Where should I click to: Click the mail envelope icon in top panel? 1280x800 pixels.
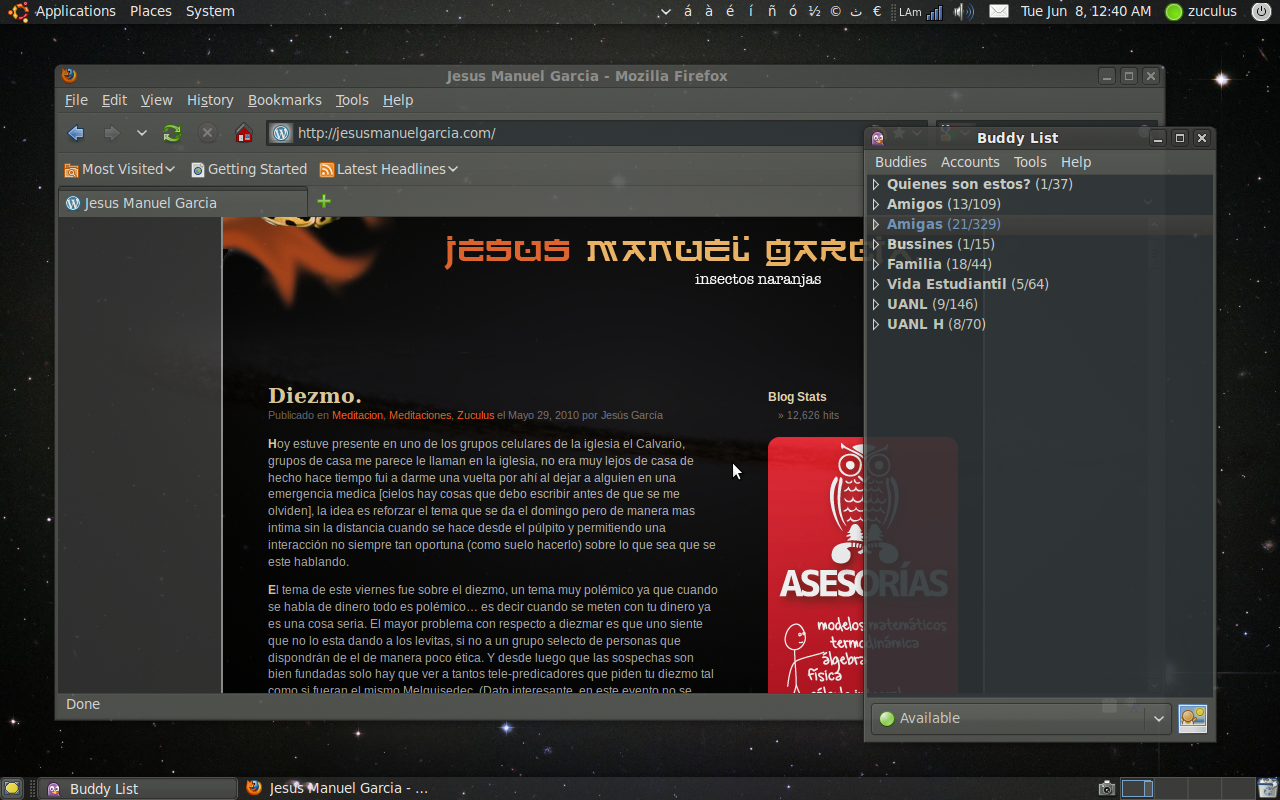point(998,12)
